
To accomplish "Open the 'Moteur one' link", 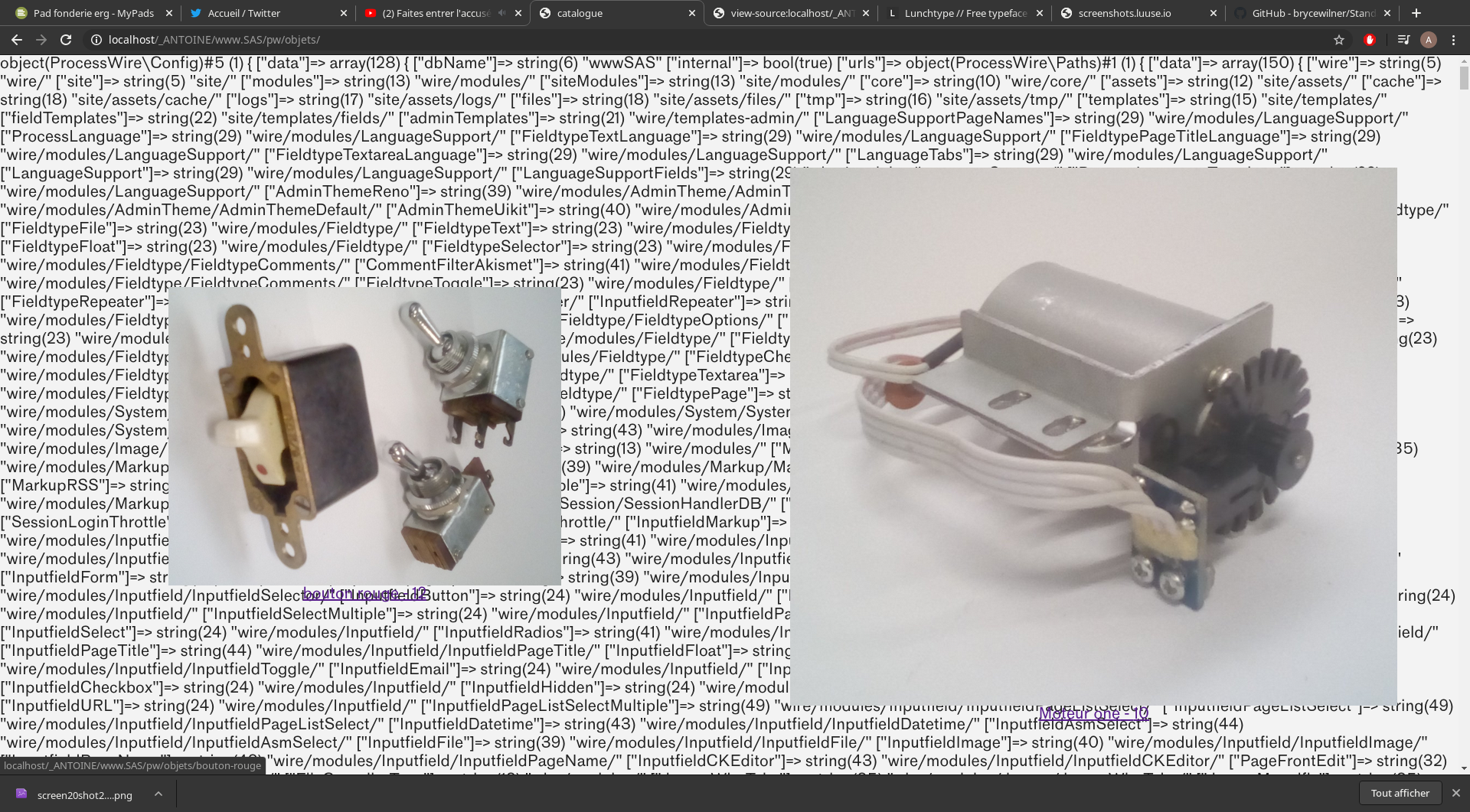I will [1093, 714].
